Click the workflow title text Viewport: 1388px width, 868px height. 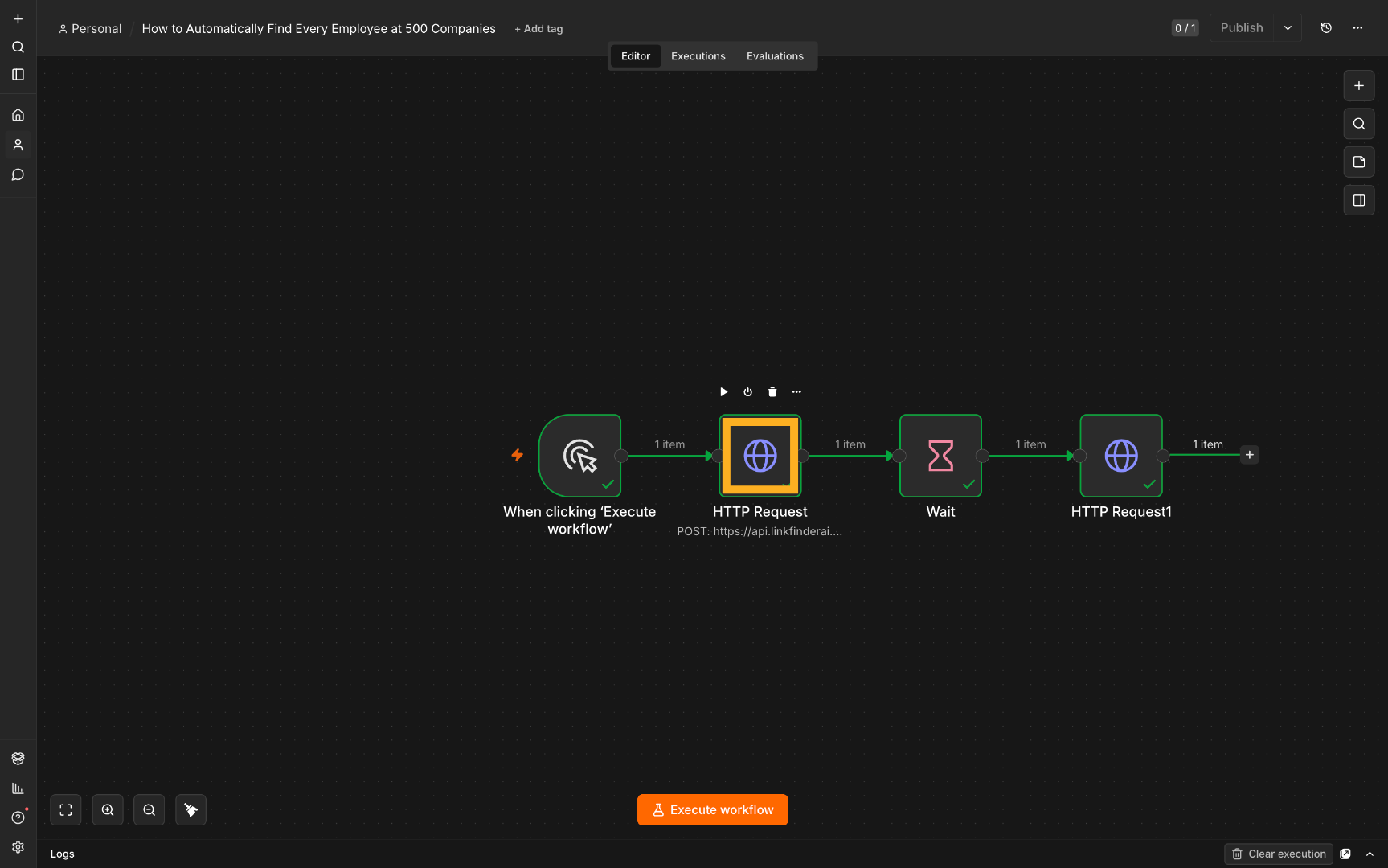pos(319,29)
